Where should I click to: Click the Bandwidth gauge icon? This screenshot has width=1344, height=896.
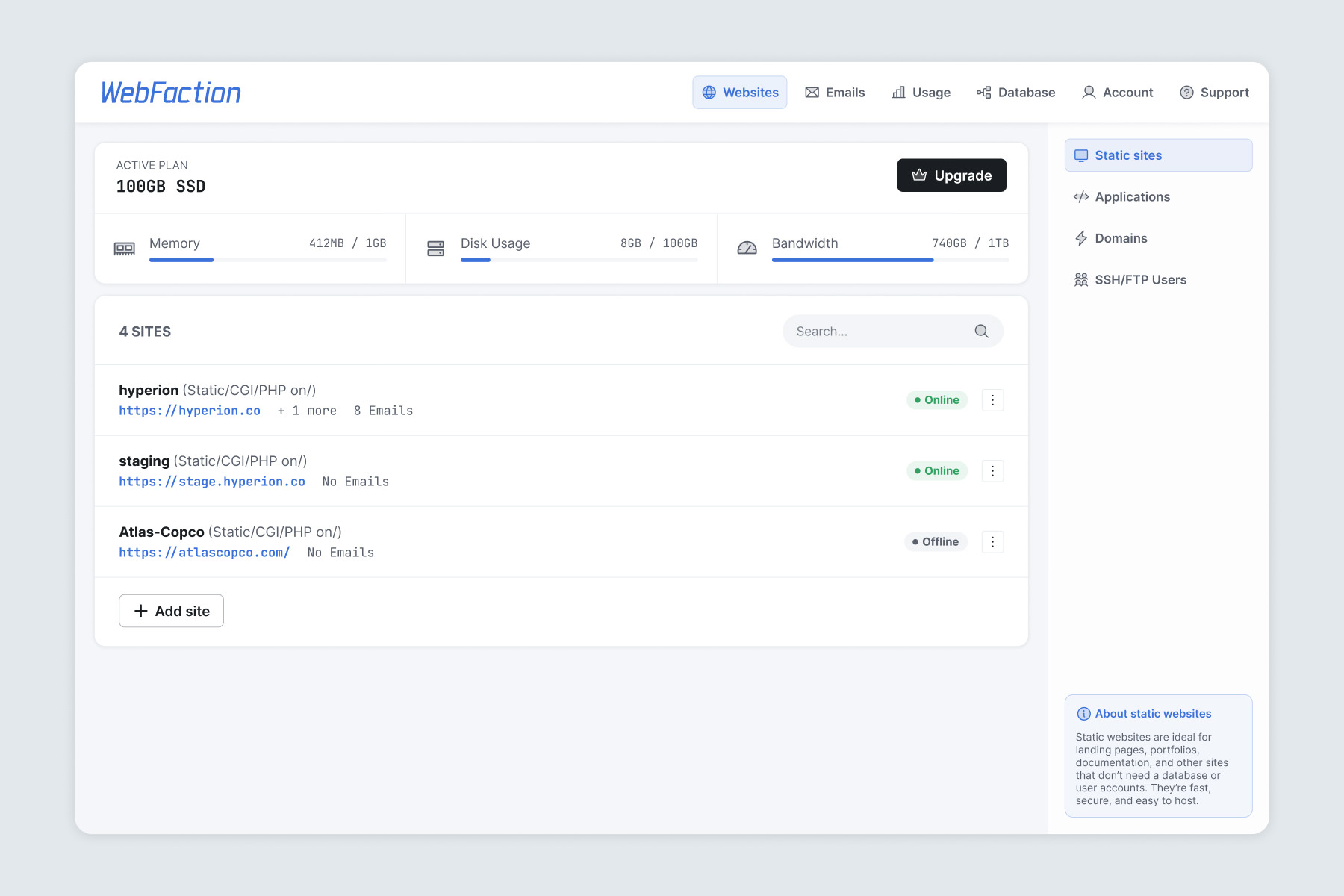(747, 248)
